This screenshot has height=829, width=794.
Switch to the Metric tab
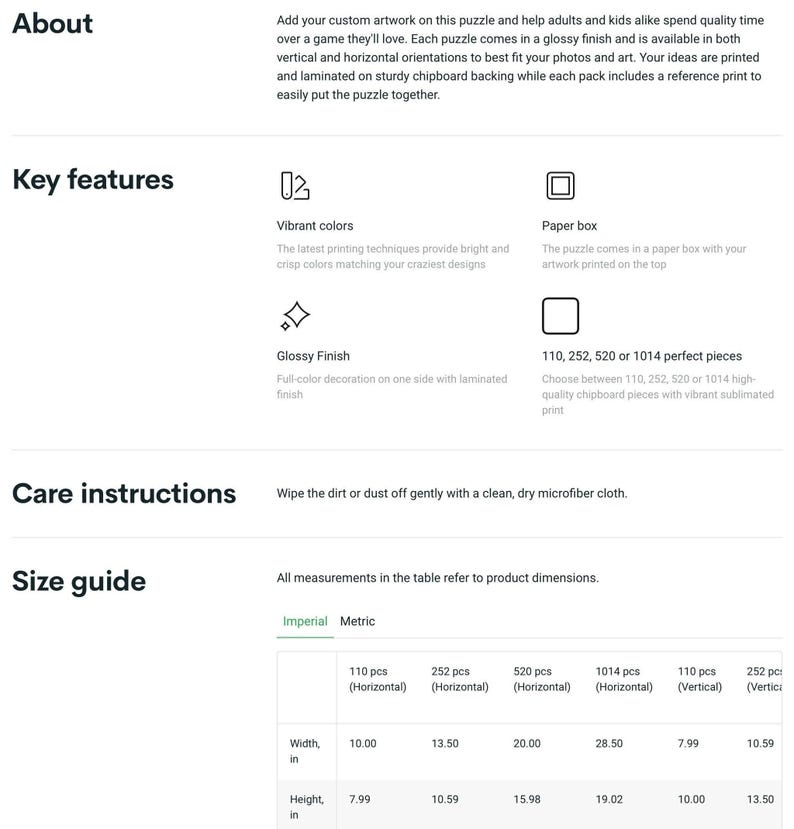pyautogui.click(x=357, y=621)
